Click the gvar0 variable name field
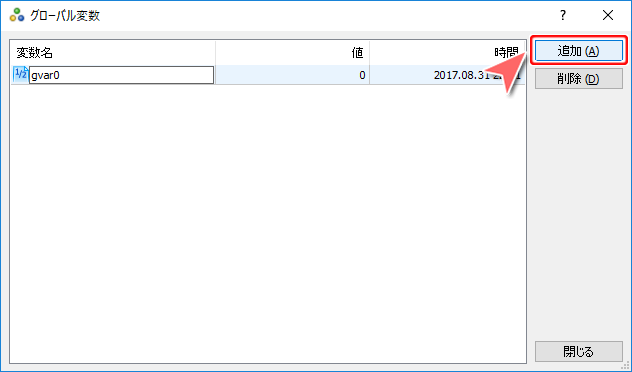Viewport: 632px width, 372px height. coord(121,75)
